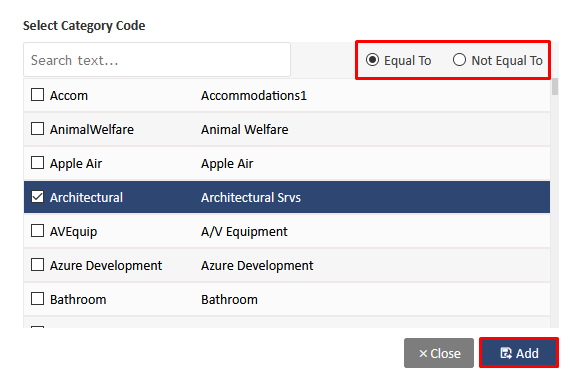Select the Animal Welfare description text
The width and height of the screenshot is (571, 380).
[245, 130]
